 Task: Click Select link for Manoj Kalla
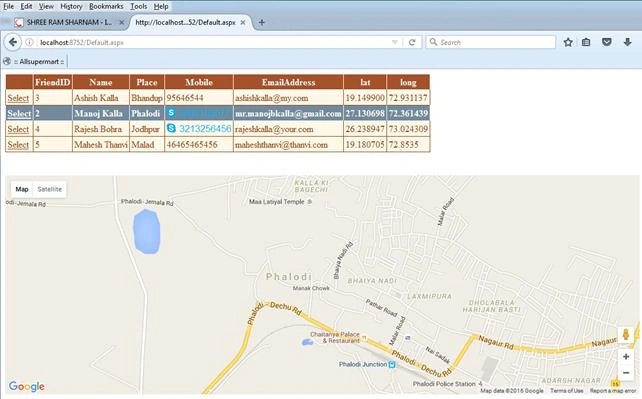(x=19, y=113)
